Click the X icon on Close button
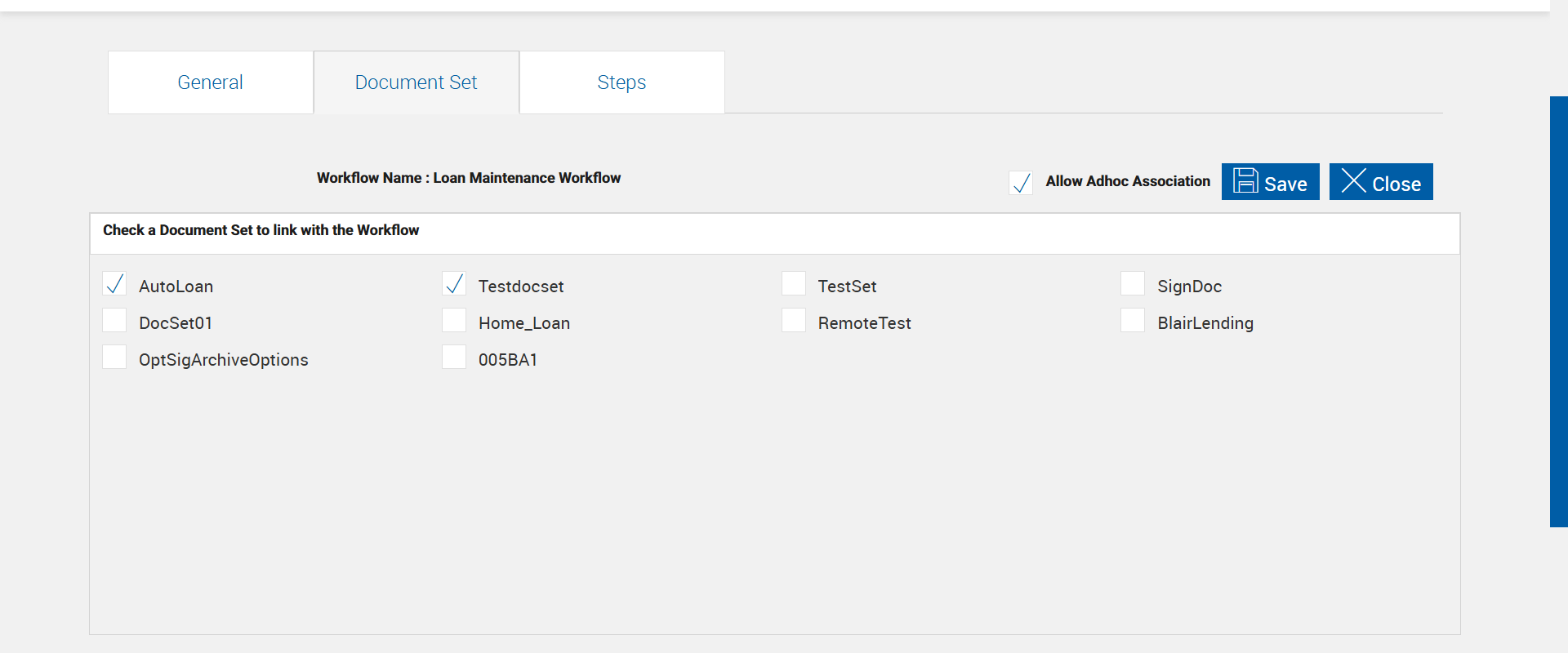The image size is (1568, 653). tap(1353, 180)
